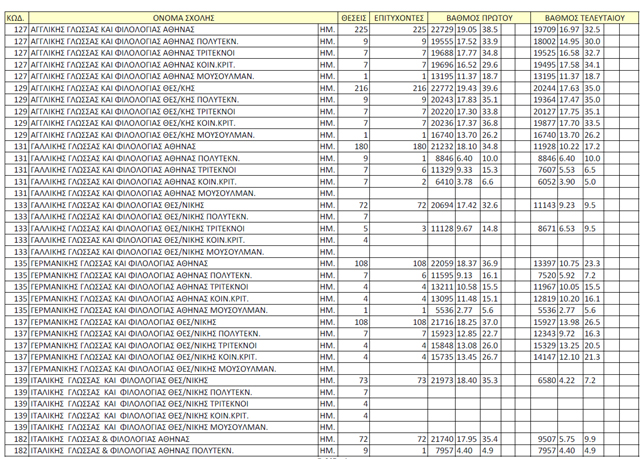Click the first-place score 22059 cell

(443, 262)
